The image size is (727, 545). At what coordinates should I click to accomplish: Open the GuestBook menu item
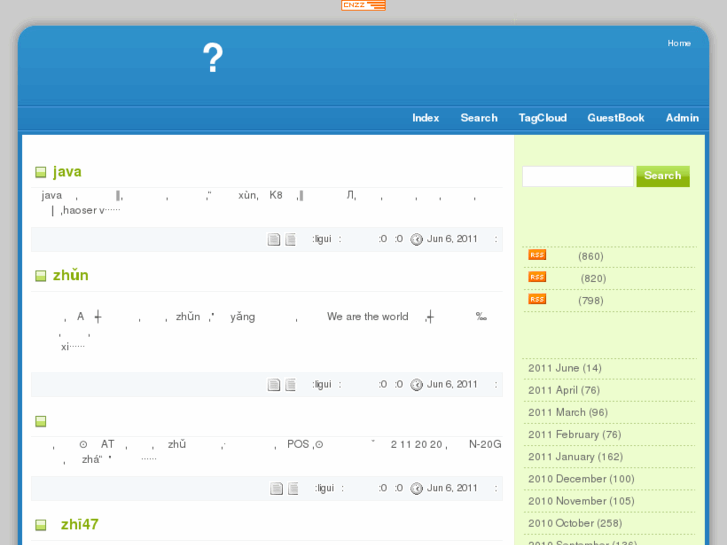click(616, 118)
